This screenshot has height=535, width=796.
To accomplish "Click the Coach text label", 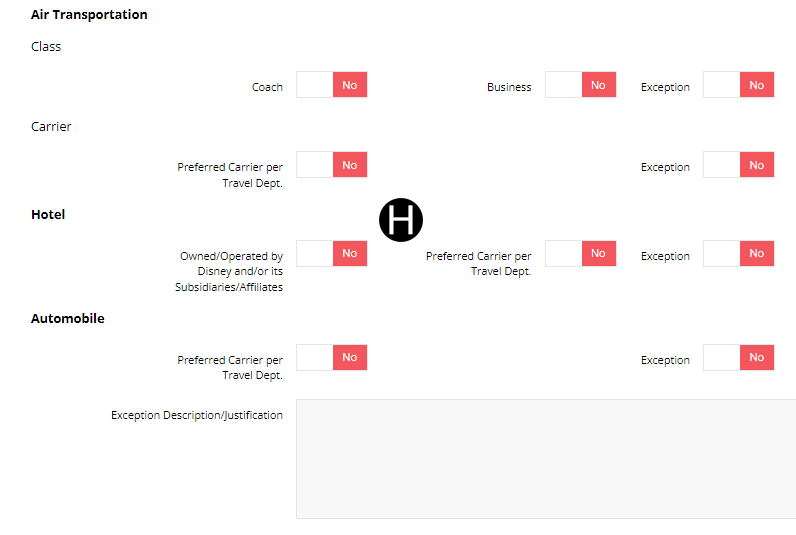I will coord(267,88).
